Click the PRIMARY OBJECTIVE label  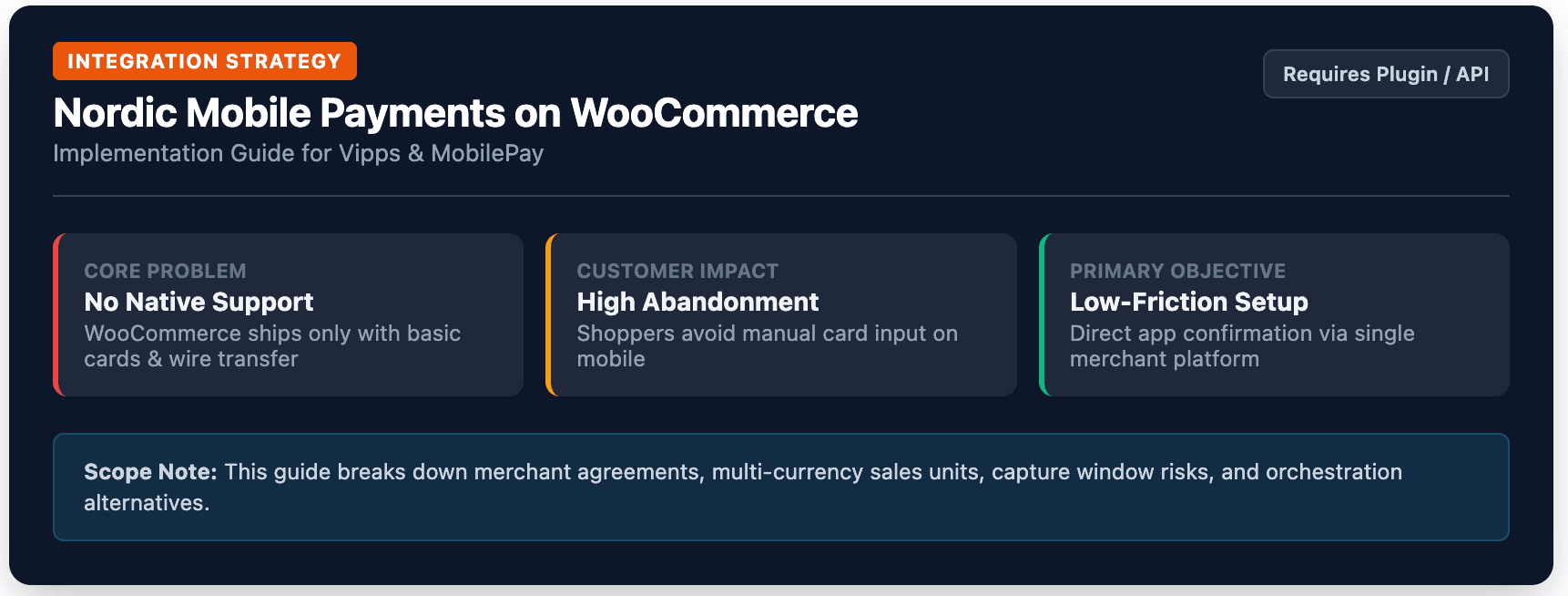click(1177, 271)
